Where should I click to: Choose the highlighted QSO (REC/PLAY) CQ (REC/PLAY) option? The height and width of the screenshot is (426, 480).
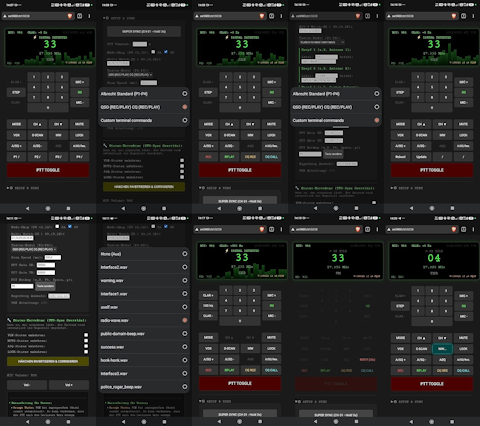[144, 107]
